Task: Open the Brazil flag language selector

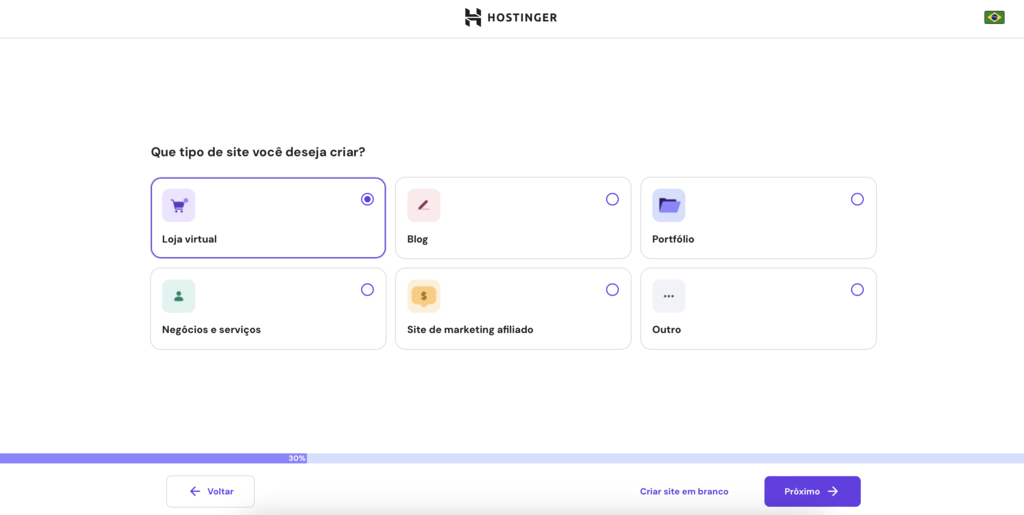Action: [x=994, y=18]
